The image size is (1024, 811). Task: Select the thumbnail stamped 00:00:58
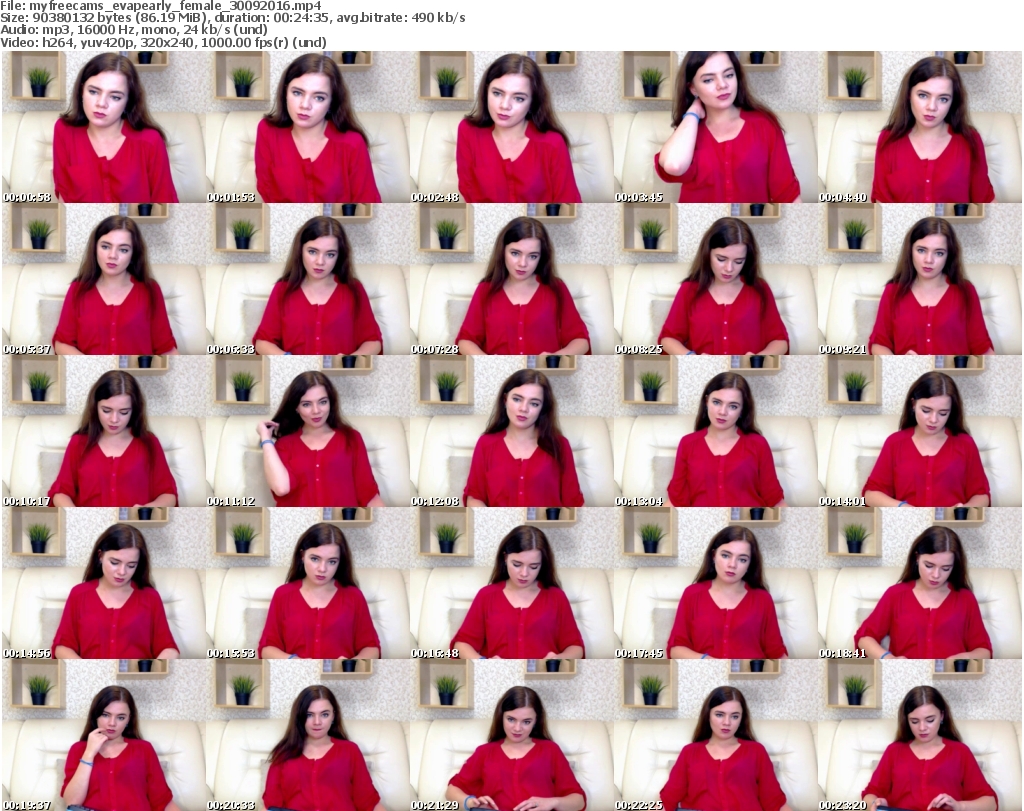(104, 127)
